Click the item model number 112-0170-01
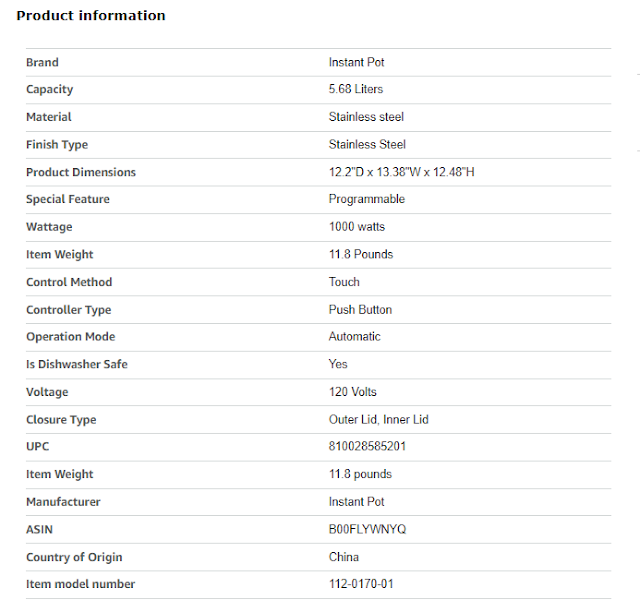This screenshot has width=640, height=600. pos(361,584)
